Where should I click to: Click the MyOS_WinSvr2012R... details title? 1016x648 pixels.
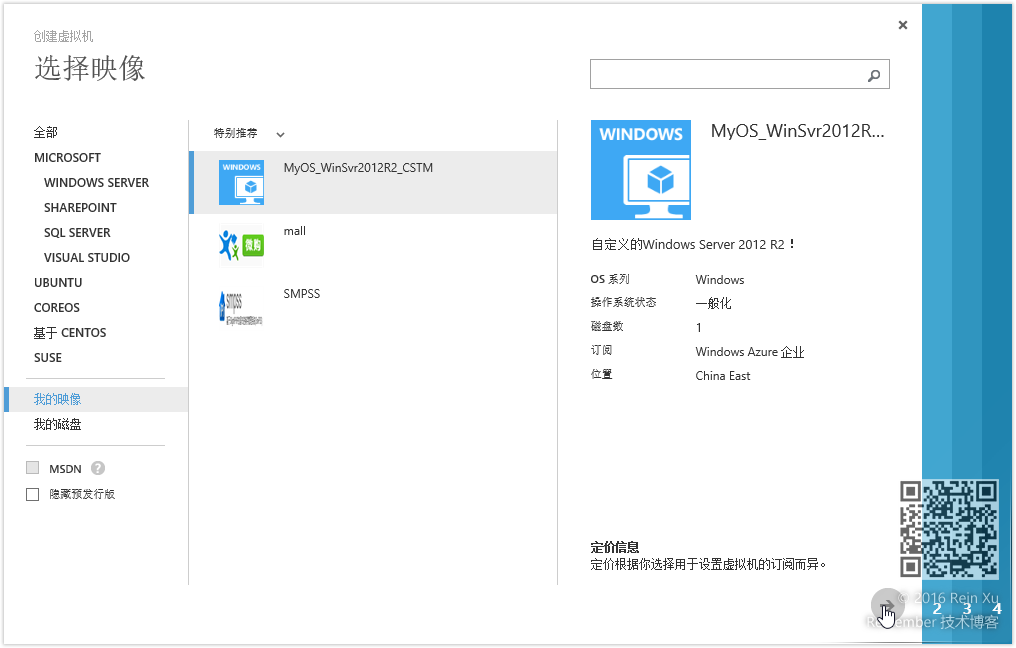click(798, 131)
